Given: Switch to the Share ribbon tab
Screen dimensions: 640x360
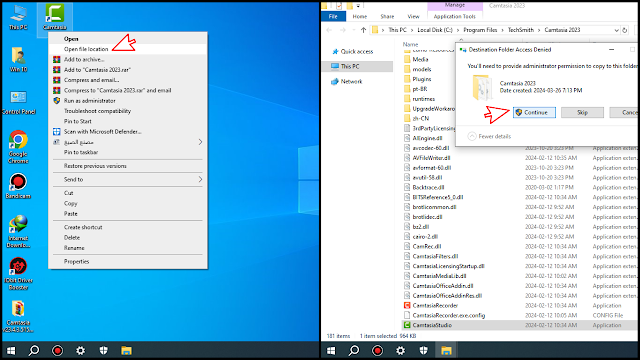Looking at the screenshot, I should click(387, 16).
